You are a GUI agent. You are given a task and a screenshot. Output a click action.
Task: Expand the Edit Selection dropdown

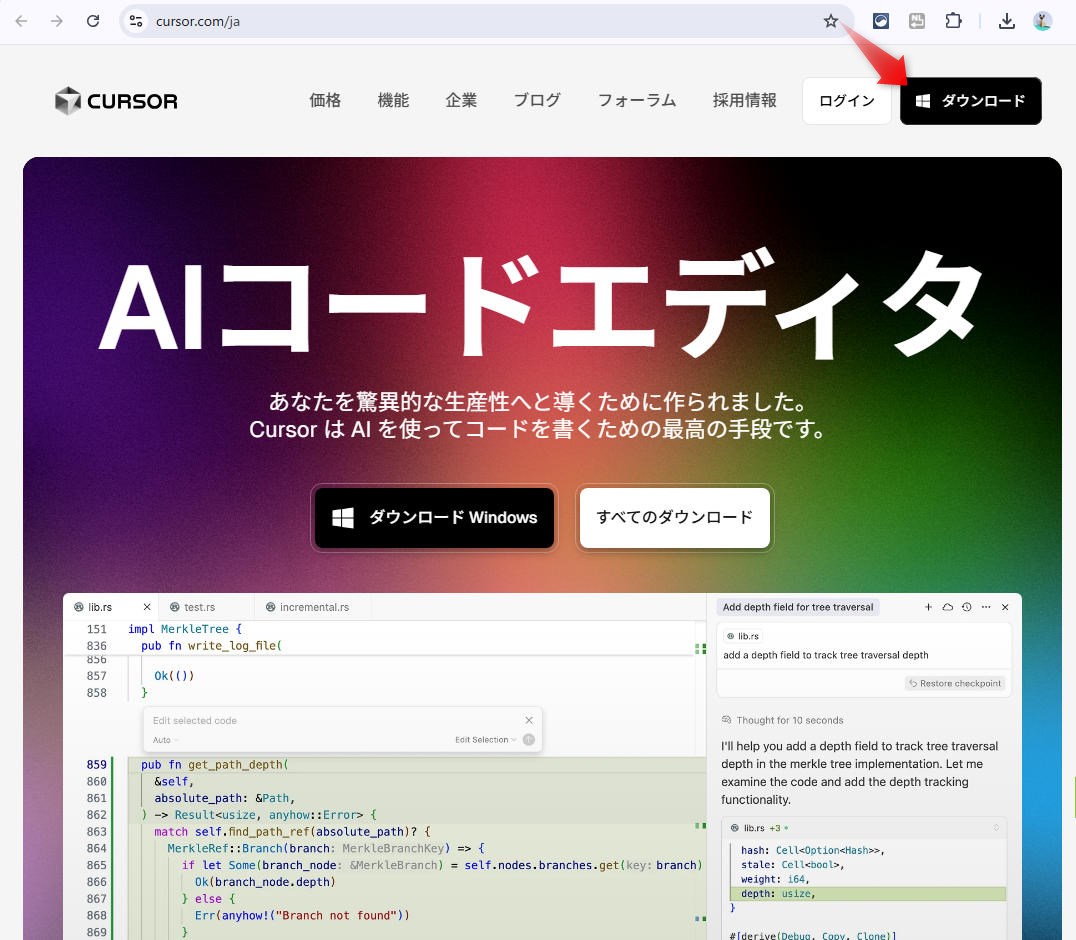point(486,740)
